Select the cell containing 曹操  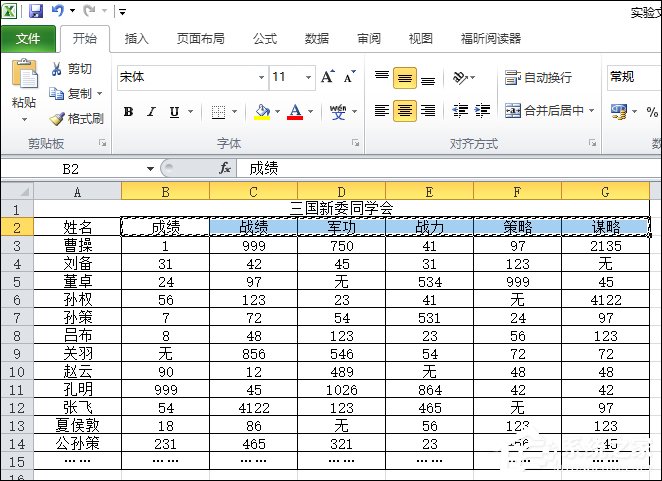click(x=77, y=245)
